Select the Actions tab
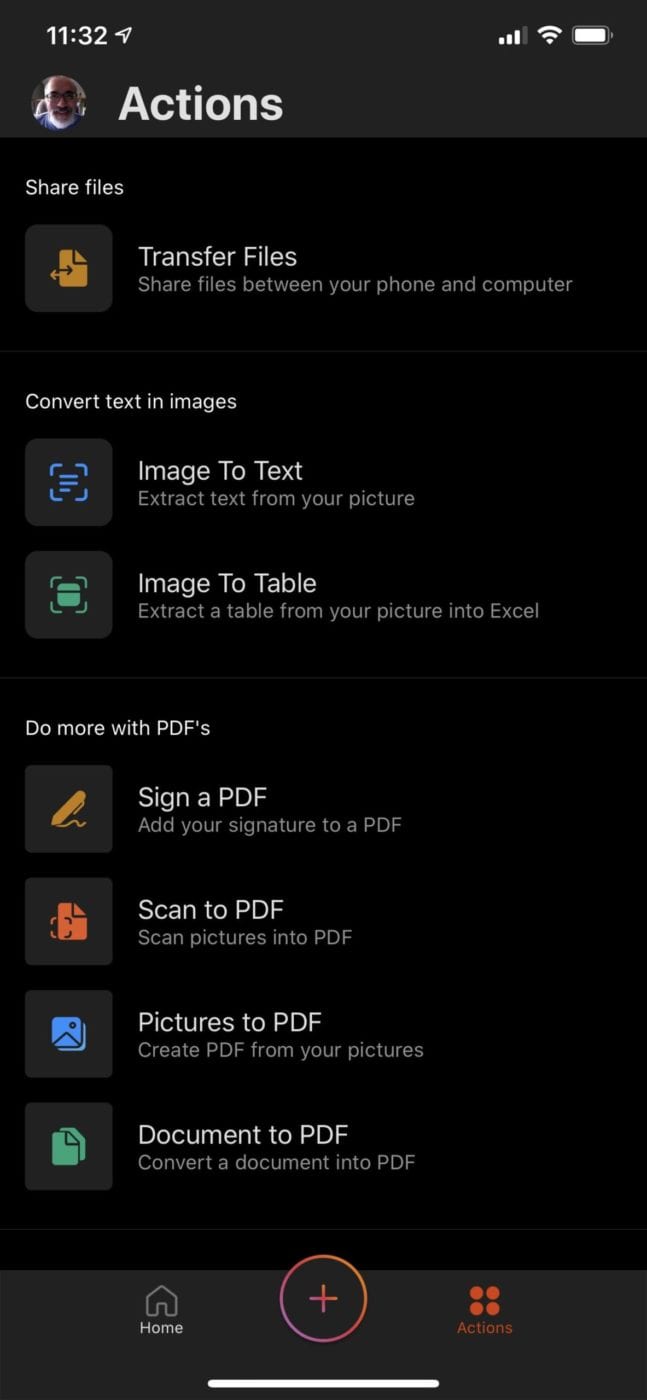Image resolution: width=647 pixels, height=1400 pixels. [484, 1310]
